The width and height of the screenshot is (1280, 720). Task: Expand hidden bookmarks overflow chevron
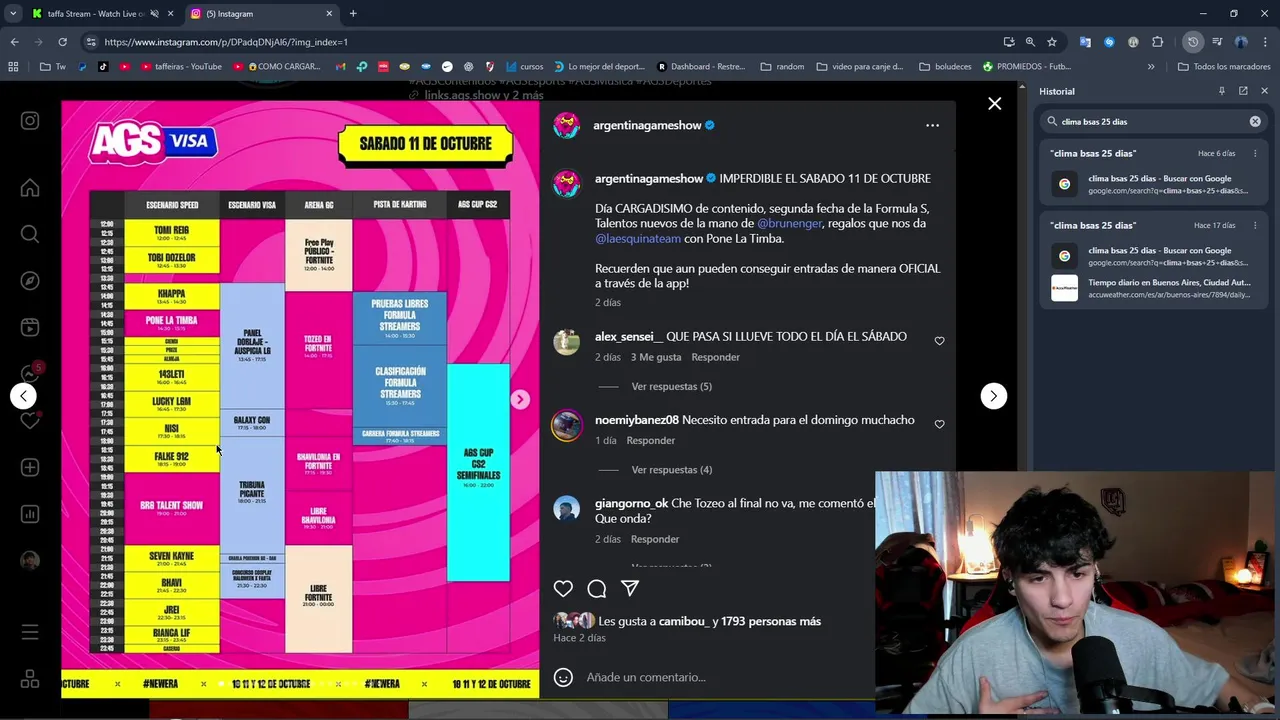click(1151, 67)
